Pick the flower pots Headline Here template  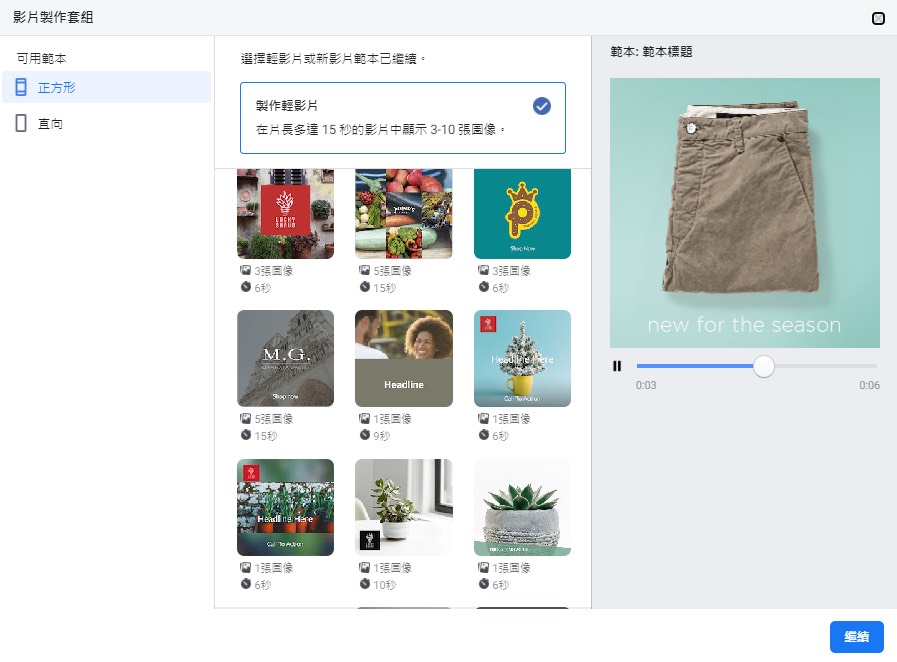click(x=285, y=507)
